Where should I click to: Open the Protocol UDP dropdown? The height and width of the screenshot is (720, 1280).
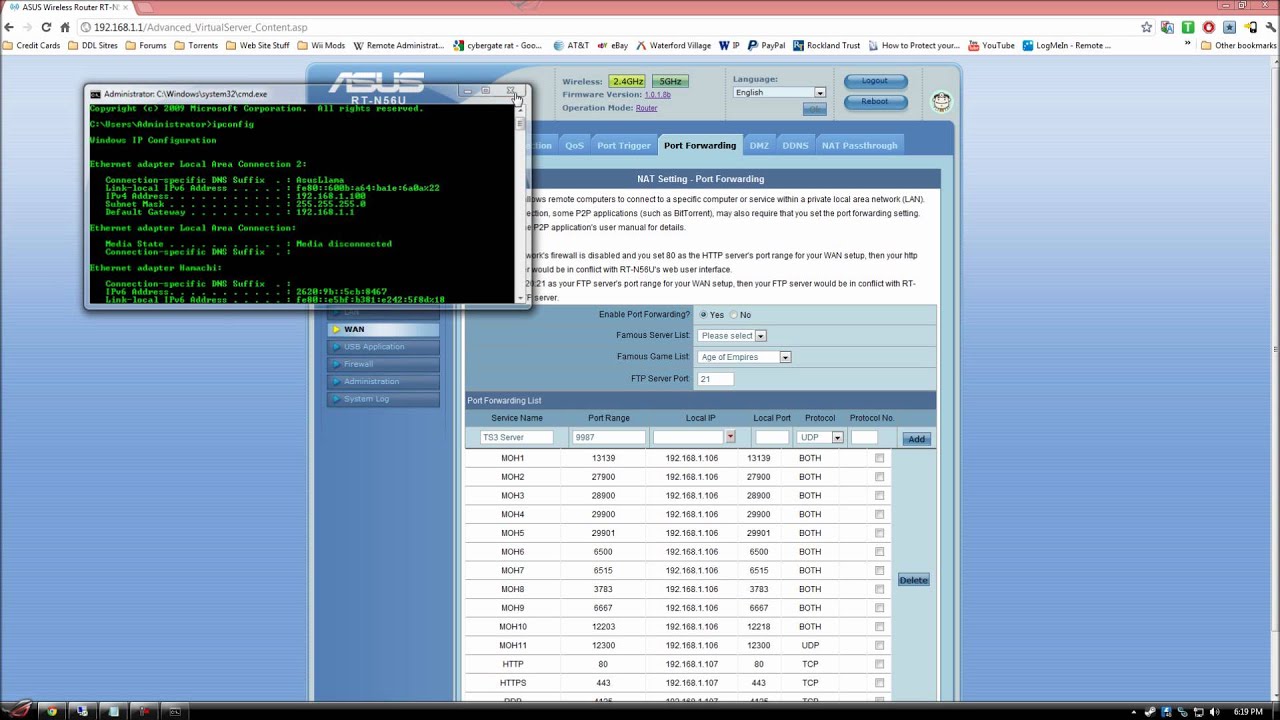[820, 437]
